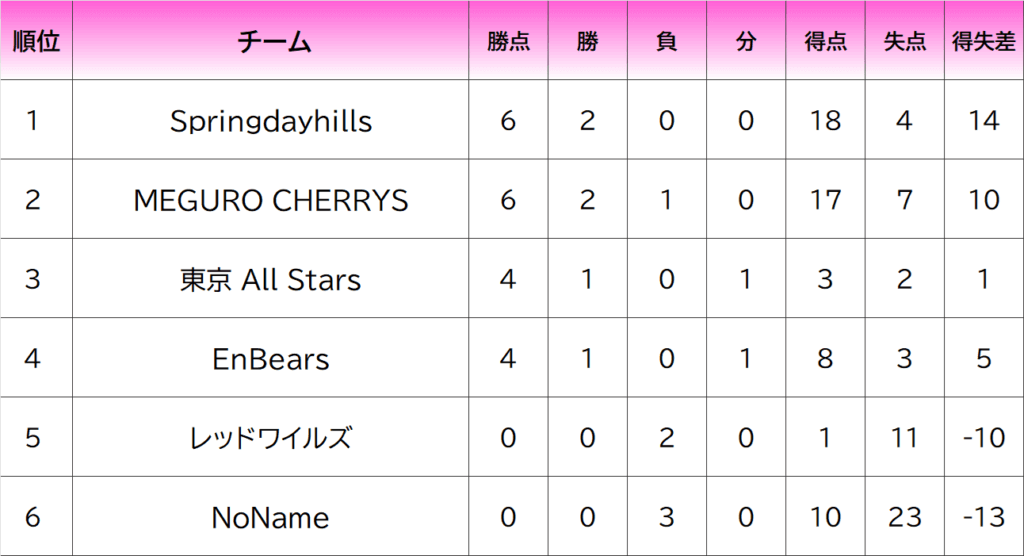Click MEGURO CHERRYS goals scored value 17
This screenshot has height=556, width=1024.
pyautogui.click(x=825, y=200)
